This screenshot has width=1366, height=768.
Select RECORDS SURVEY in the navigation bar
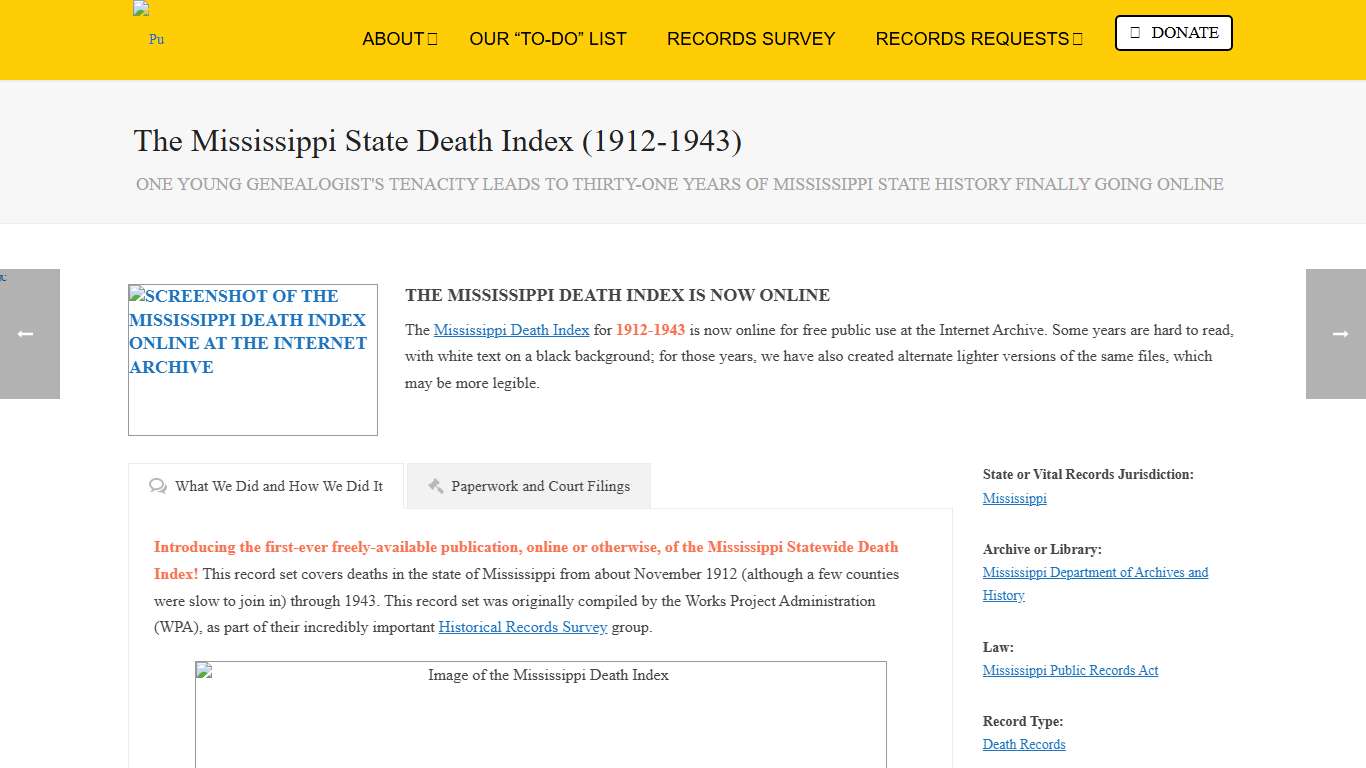(x=751, y=39)
